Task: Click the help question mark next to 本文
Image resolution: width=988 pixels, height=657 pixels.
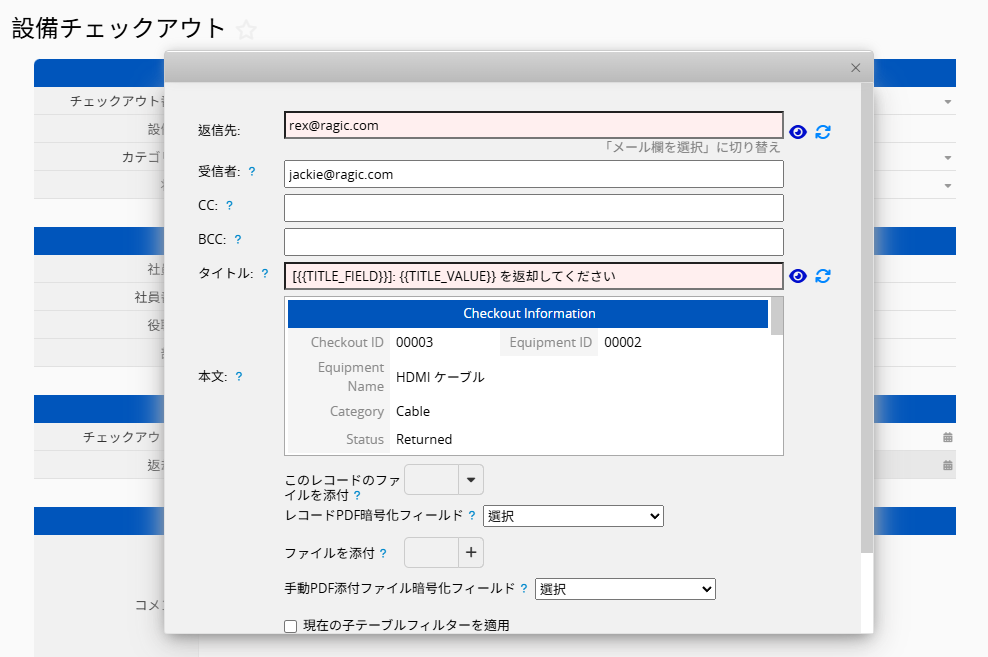Action: coord(239,377)
